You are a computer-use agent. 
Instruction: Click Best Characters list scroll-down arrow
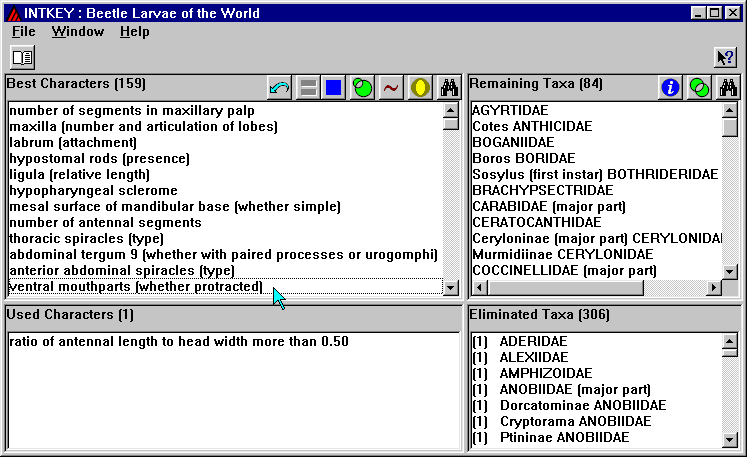451,287
